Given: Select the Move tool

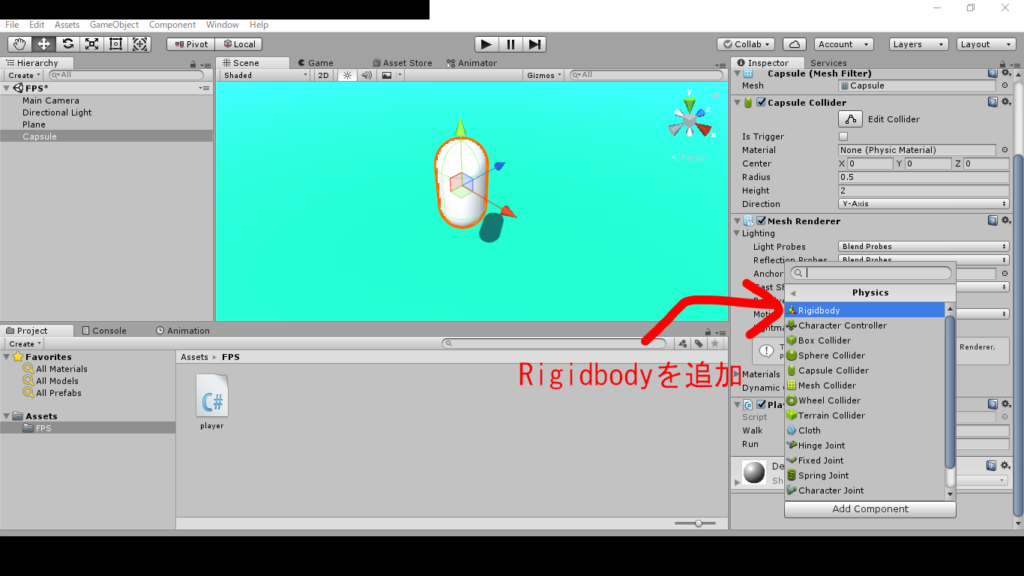Looking at the screenshot, I should point(44,44).
